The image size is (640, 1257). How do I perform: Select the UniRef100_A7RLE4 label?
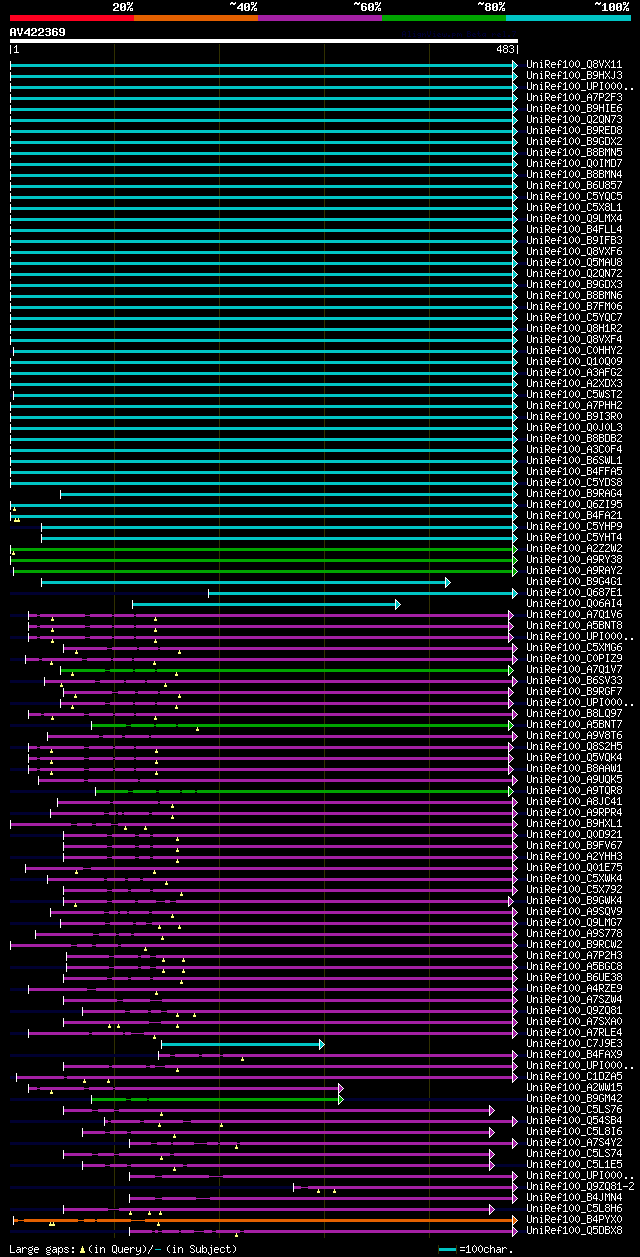coord(574,1032)
